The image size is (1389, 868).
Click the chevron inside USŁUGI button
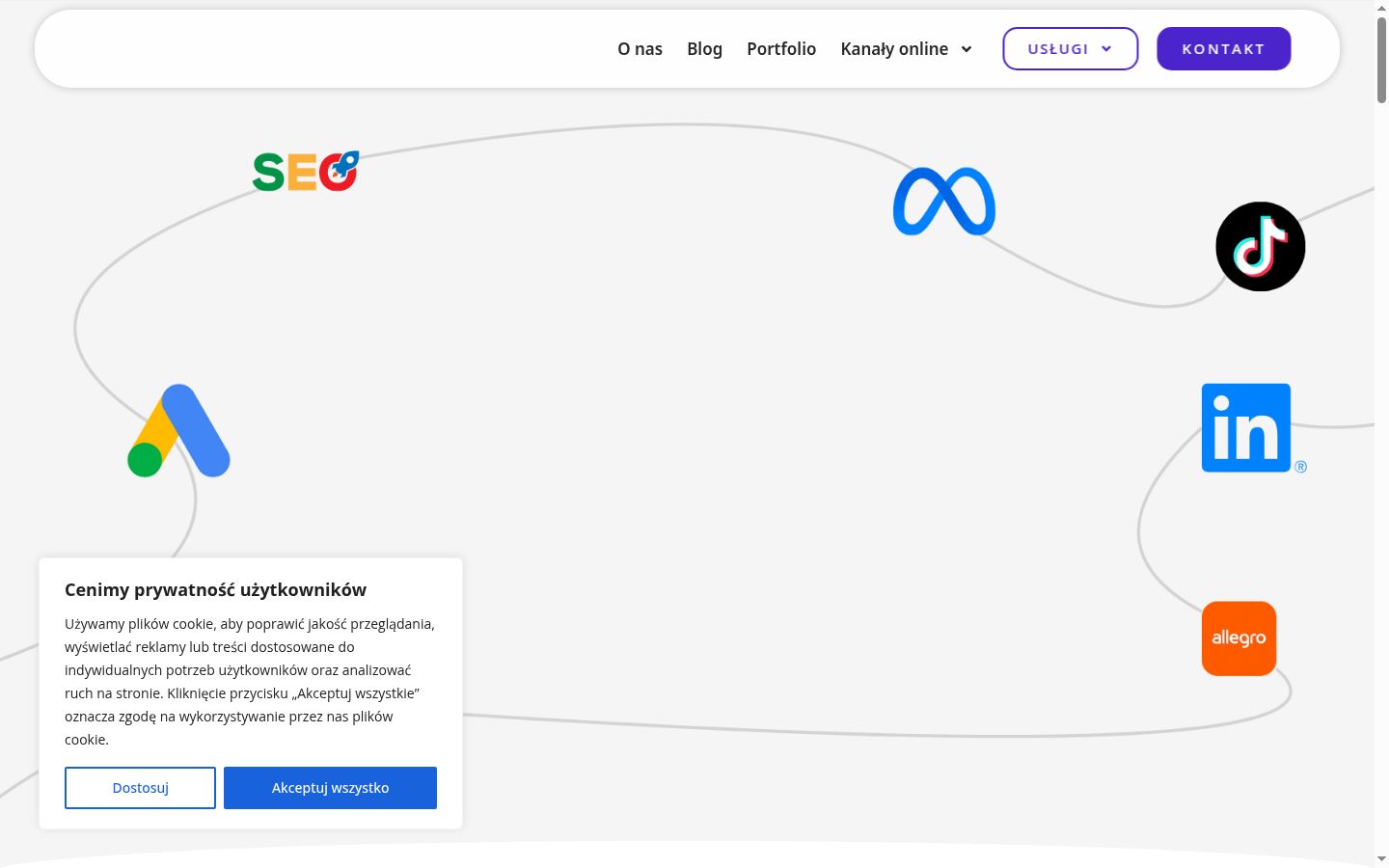[x=1106, y=49]
